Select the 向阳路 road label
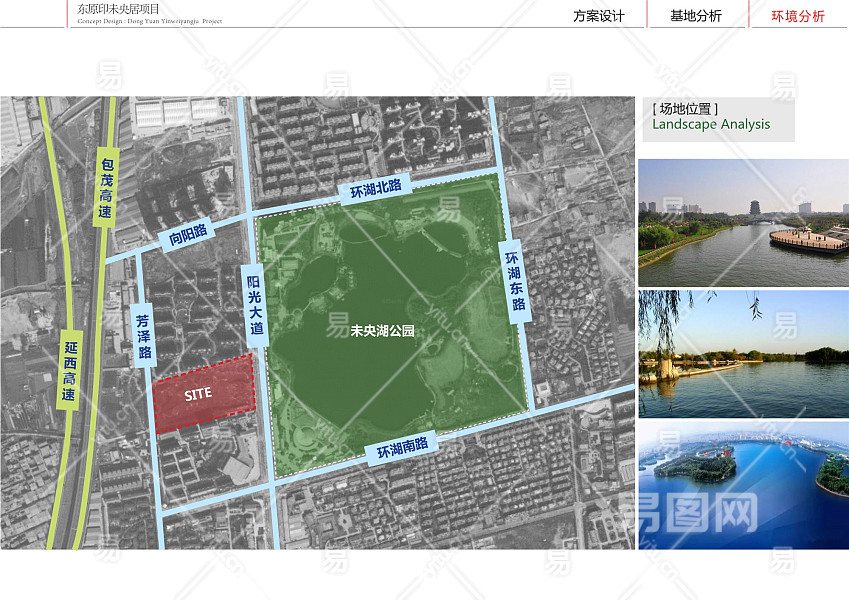This screenshot has height=600, width=849. (188, 236)
